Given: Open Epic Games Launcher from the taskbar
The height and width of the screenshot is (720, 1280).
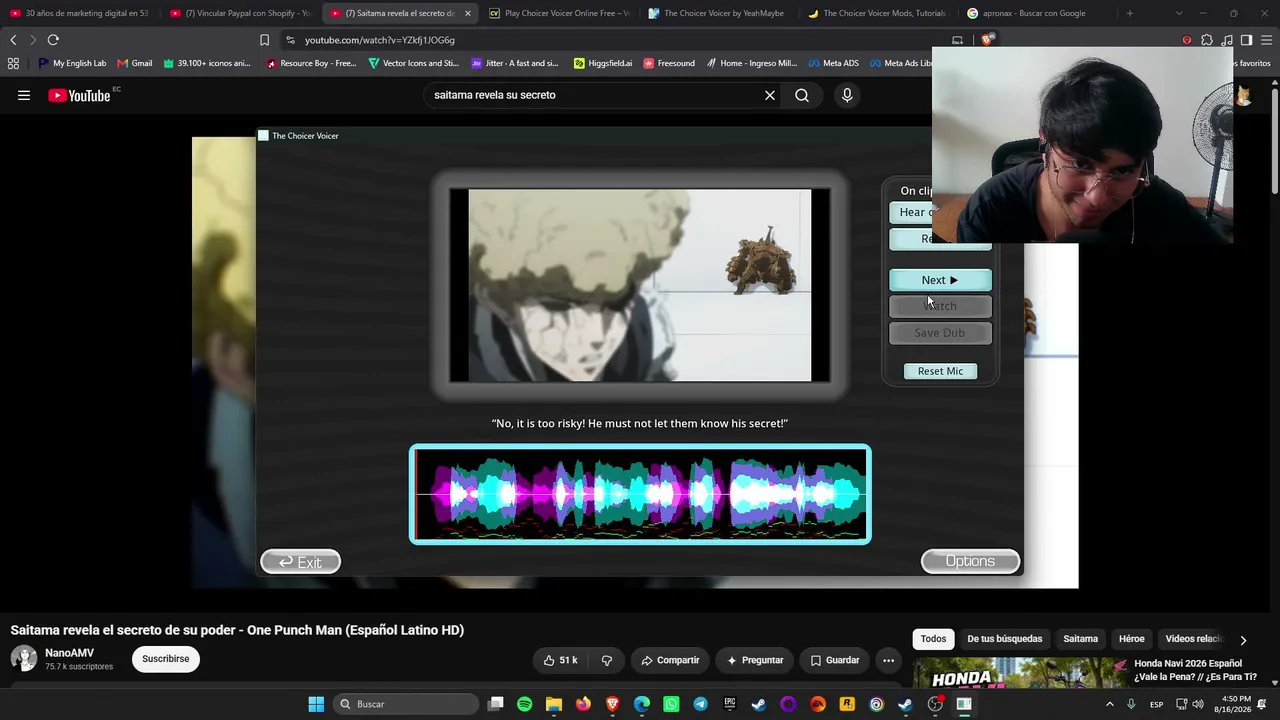Looking at the screenshot, I should 730,704.
